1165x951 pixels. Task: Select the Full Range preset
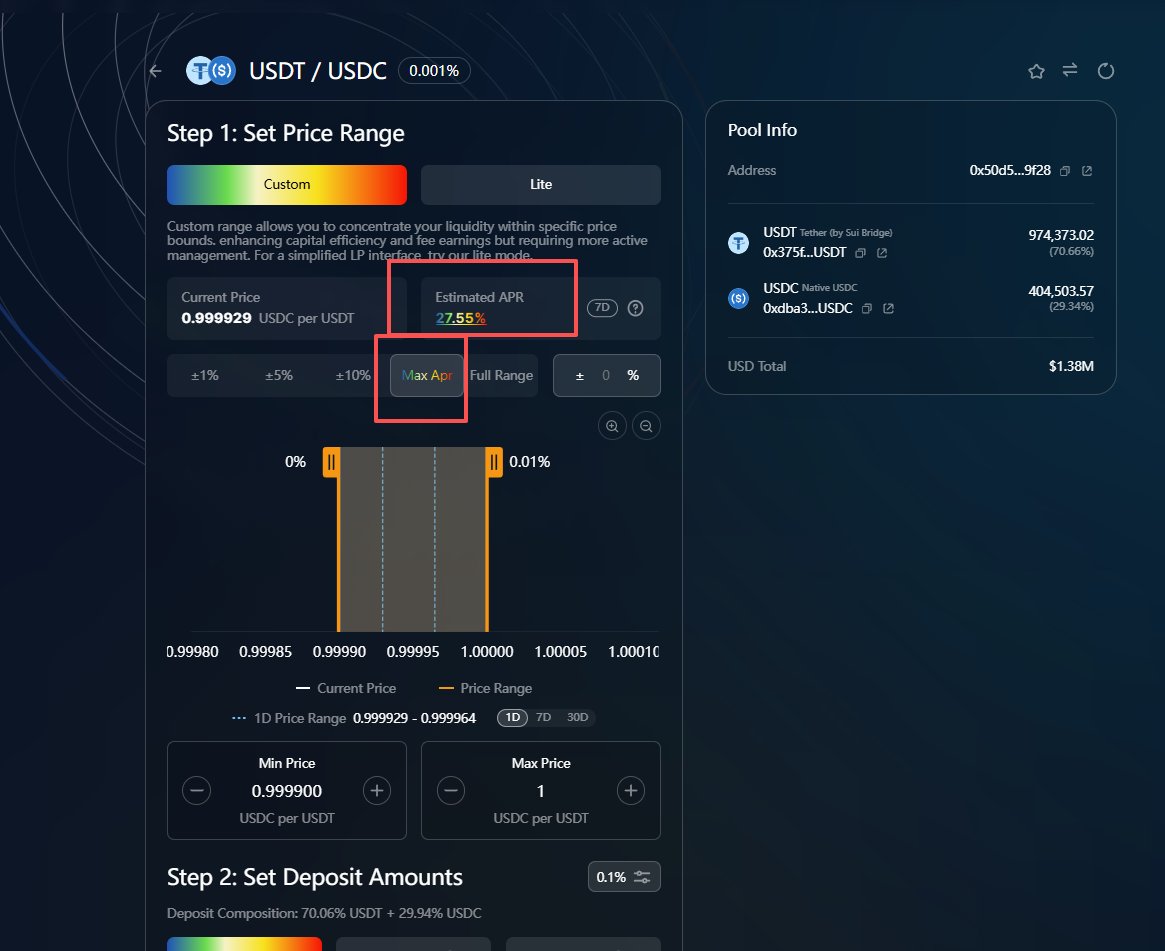[x=502, y=375]
